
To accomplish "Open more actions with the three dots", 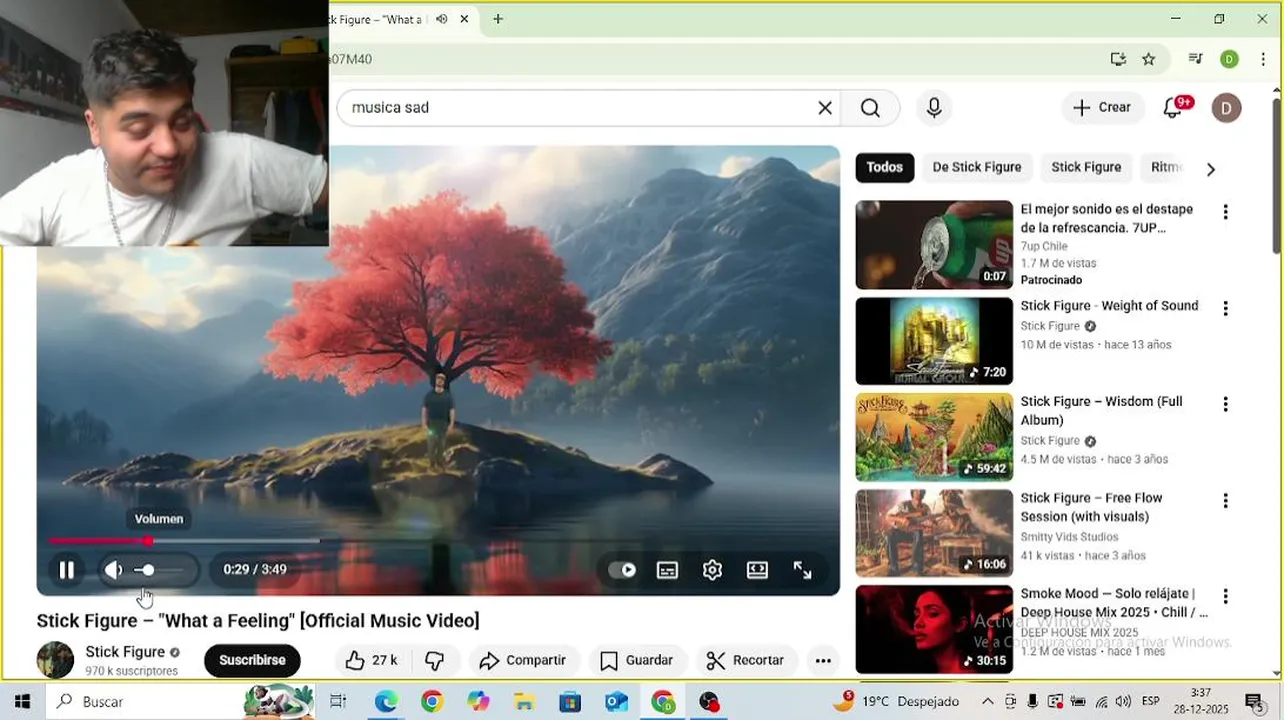I will pyautogui.click(x=823, y=660).
